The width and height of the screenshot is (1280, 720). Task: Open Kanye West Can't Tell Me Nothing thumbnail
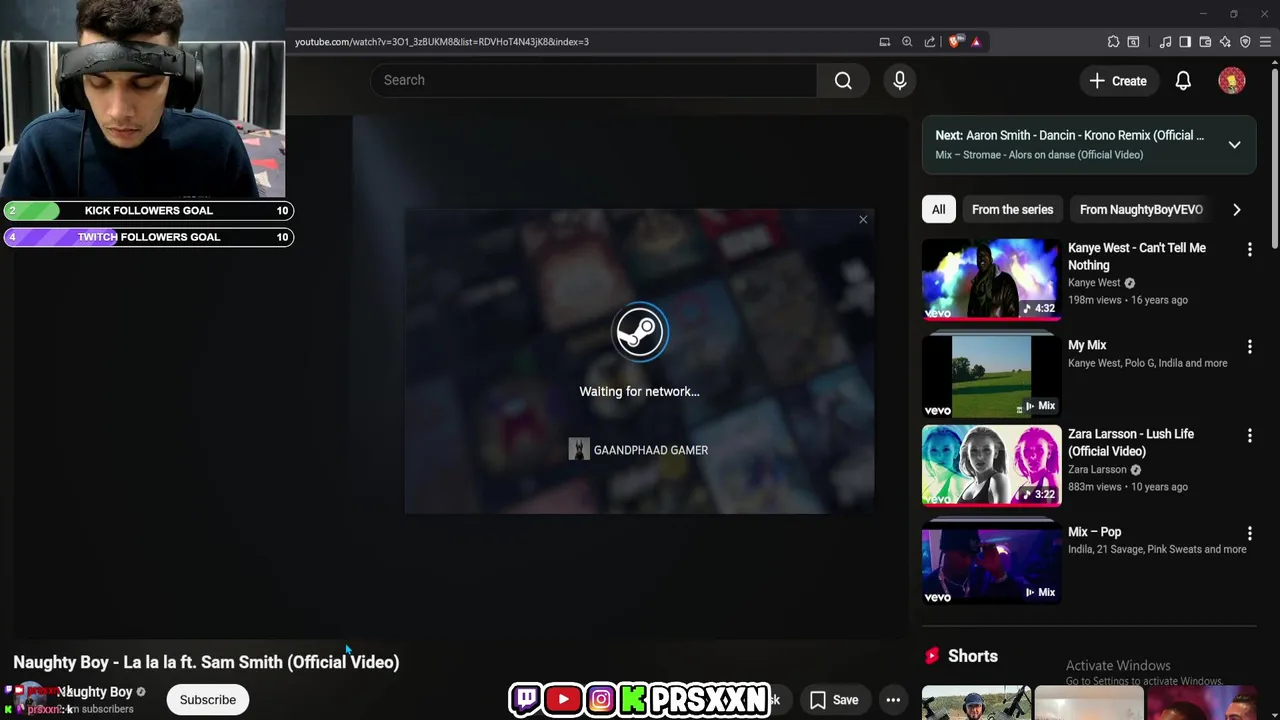click(x=991, y=279)
